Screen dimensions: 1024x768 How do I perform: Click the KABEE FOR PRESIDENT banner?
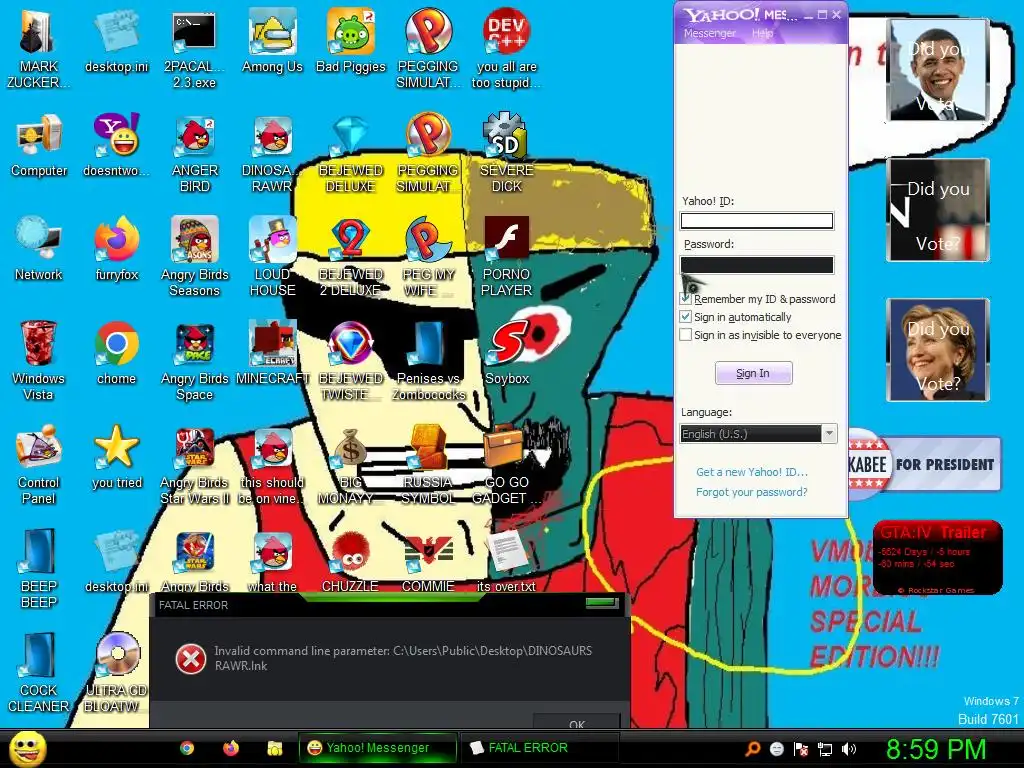click(x=924, y=464)
